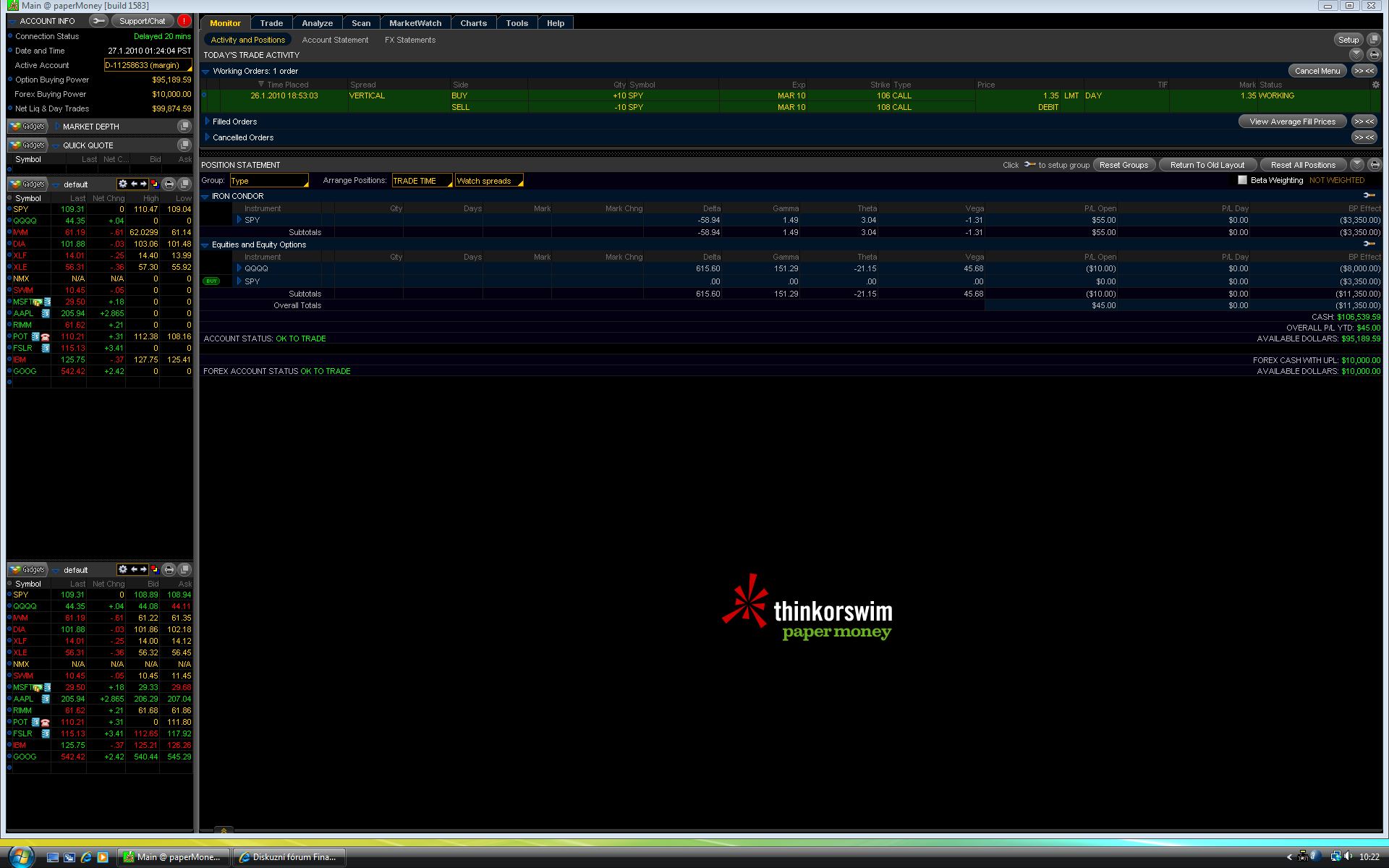Viewport: 1389px width, 868px height.
Task: Switch to the Charts tab
Action: pos(473,23)
